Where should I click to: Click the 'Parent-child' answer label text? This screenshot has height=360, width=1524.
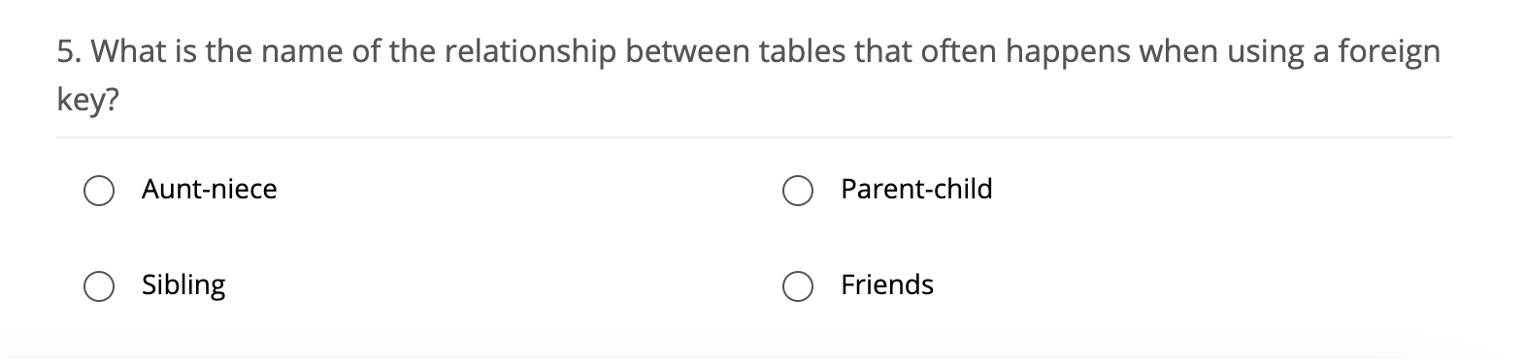pos(917,189)
